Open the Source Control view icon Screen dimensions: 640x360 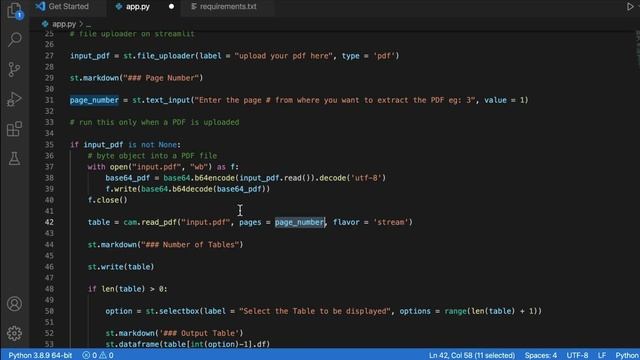(x=14, y=69)
